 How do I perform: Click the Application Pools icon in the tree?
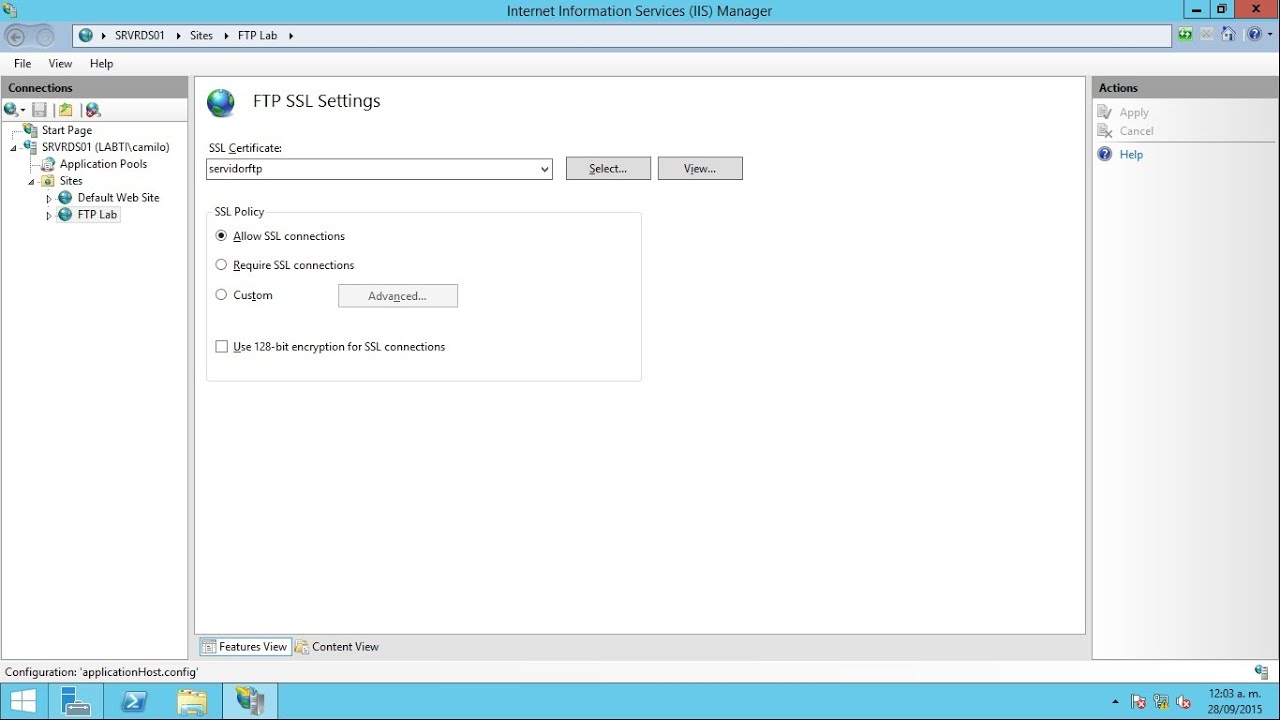(48, 164)
